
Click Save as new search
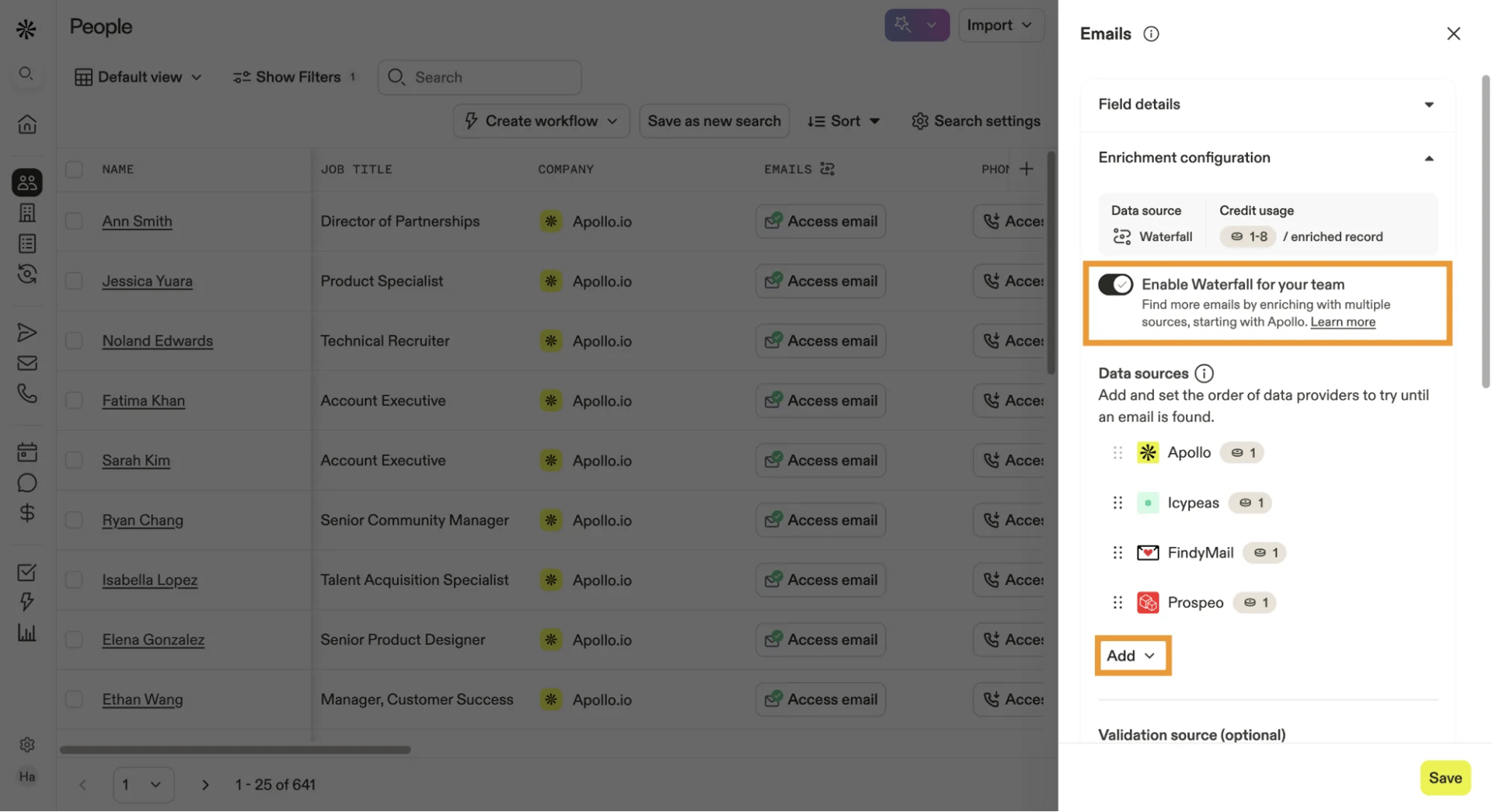pyautogui.click(x=713, y=120)
